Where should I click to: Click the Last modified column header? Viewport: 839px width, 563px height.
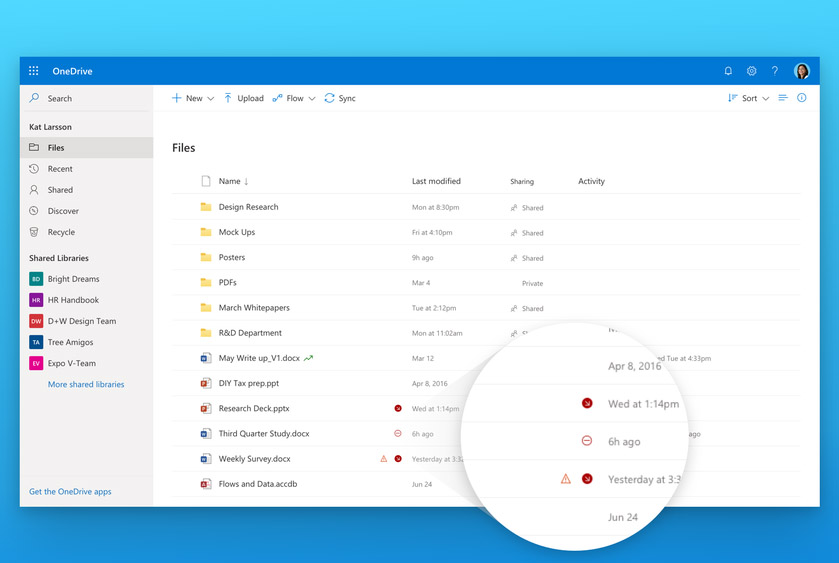(x=436, y=181)
